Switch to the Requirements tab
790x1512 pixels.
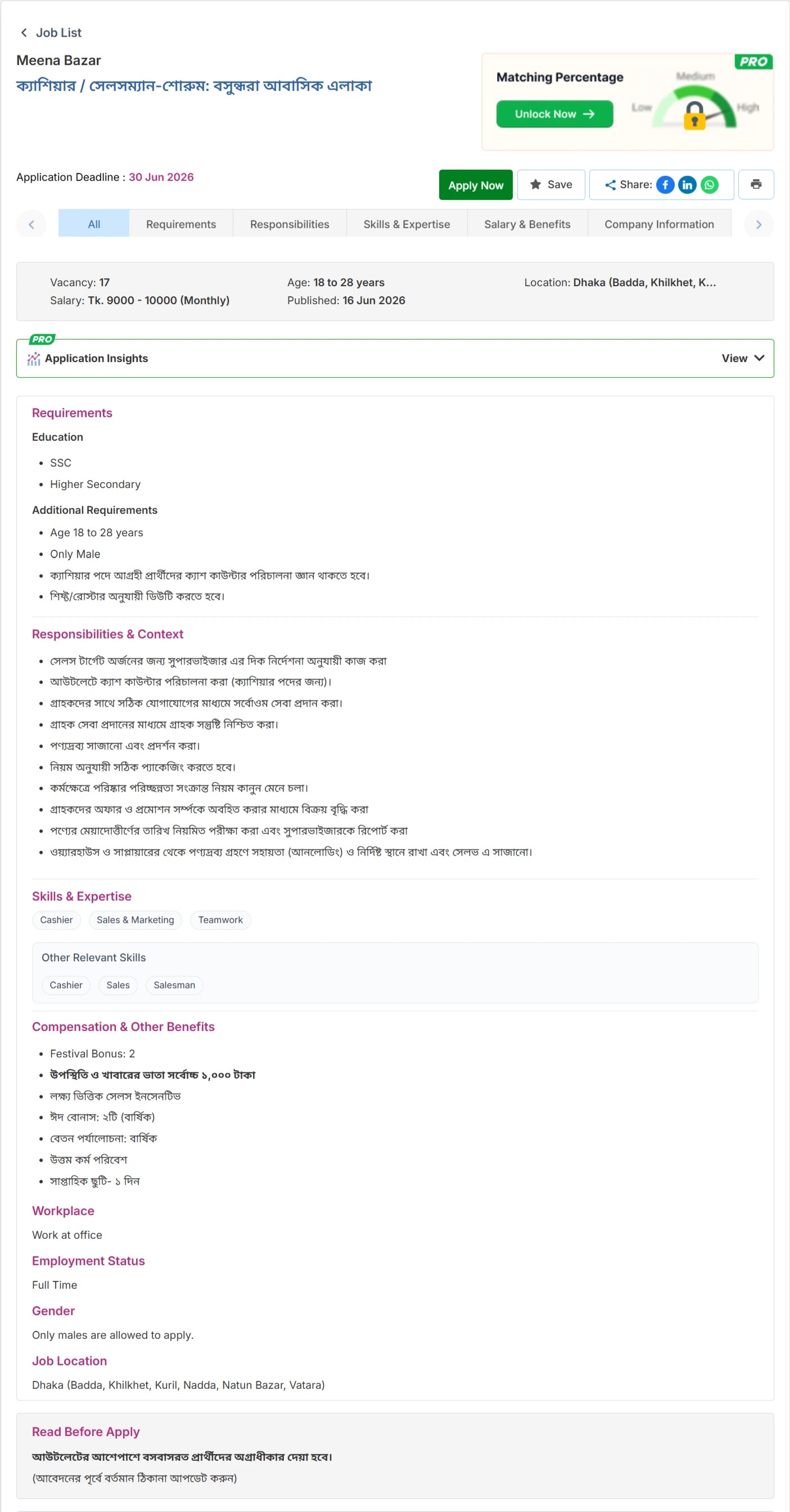[181, 224]
